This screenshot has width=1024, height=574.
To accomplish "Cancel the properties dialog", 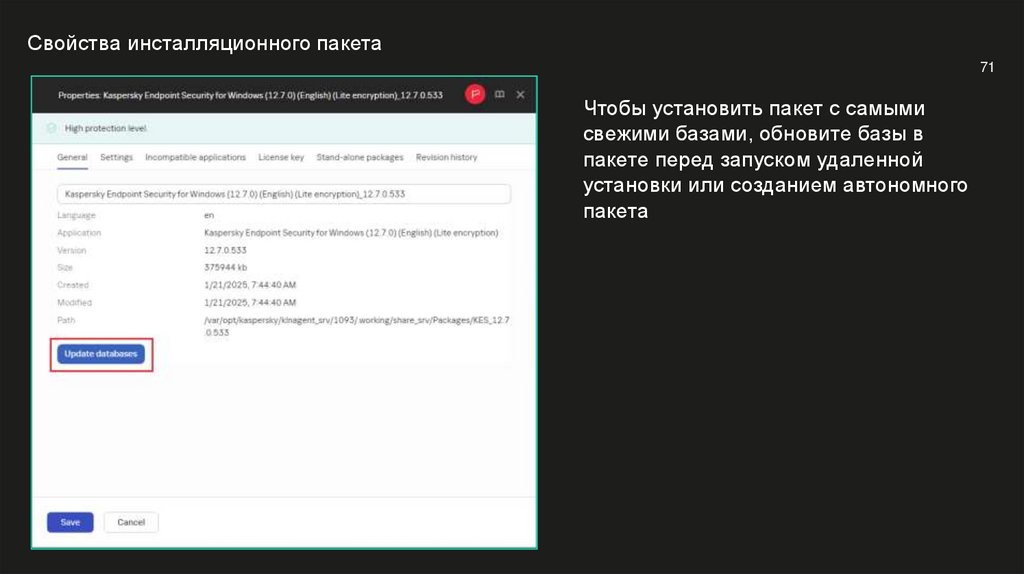I will tap(131, 522).
